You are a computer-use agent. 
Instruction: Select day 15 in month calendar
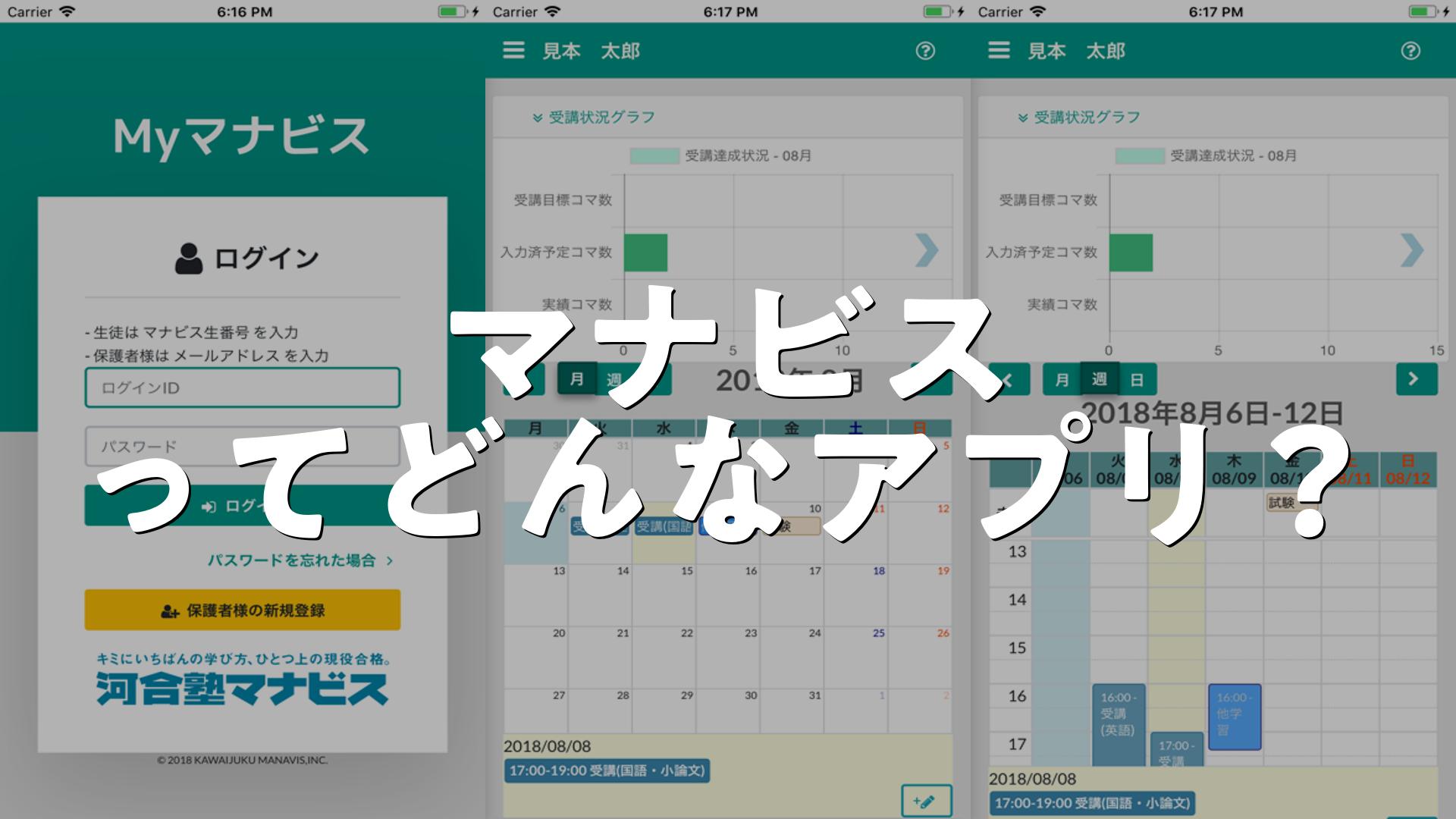tap(664, 595)
